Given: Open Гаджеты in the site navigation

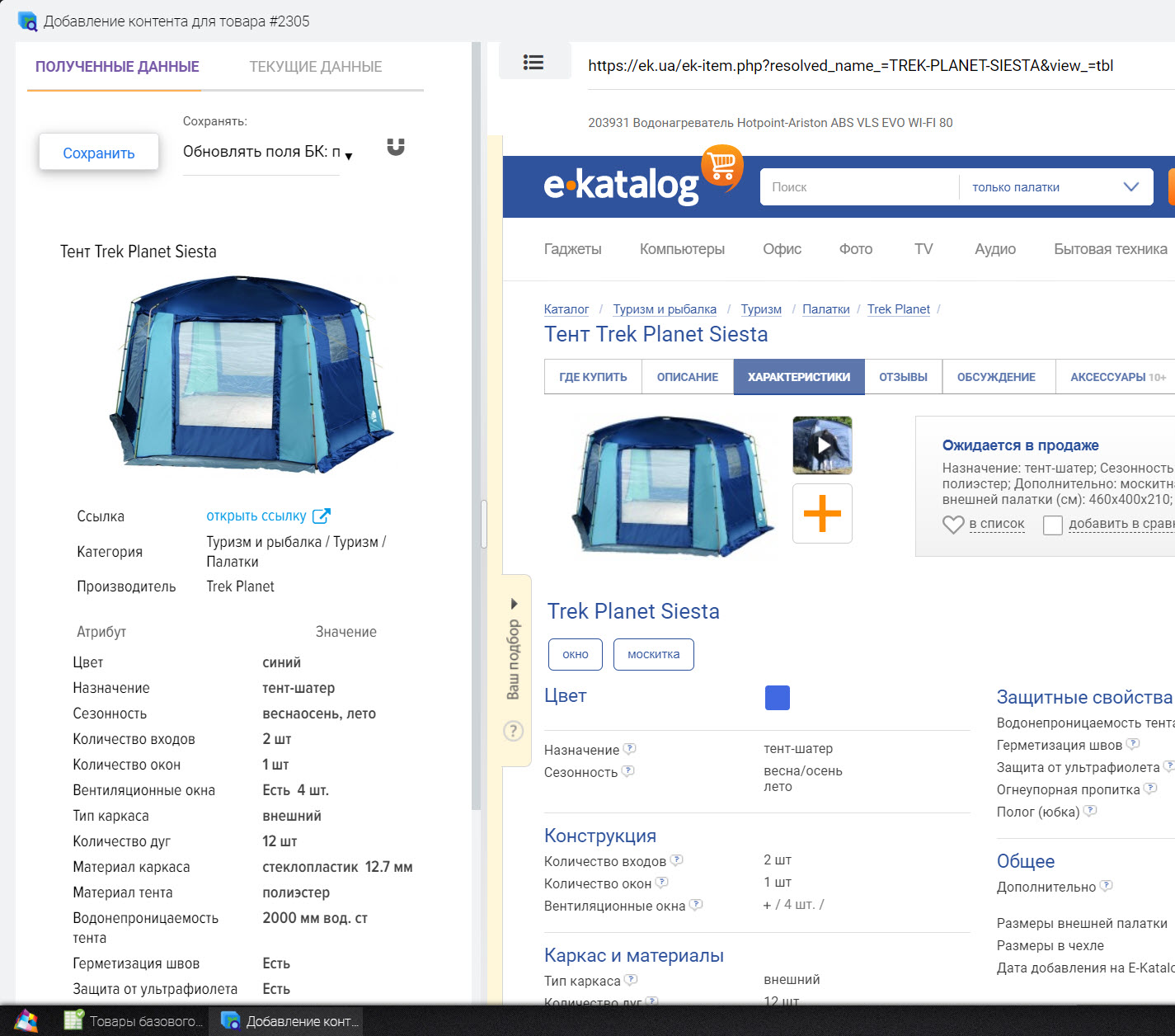Looking at the screenshot, I should click(573, 249).
